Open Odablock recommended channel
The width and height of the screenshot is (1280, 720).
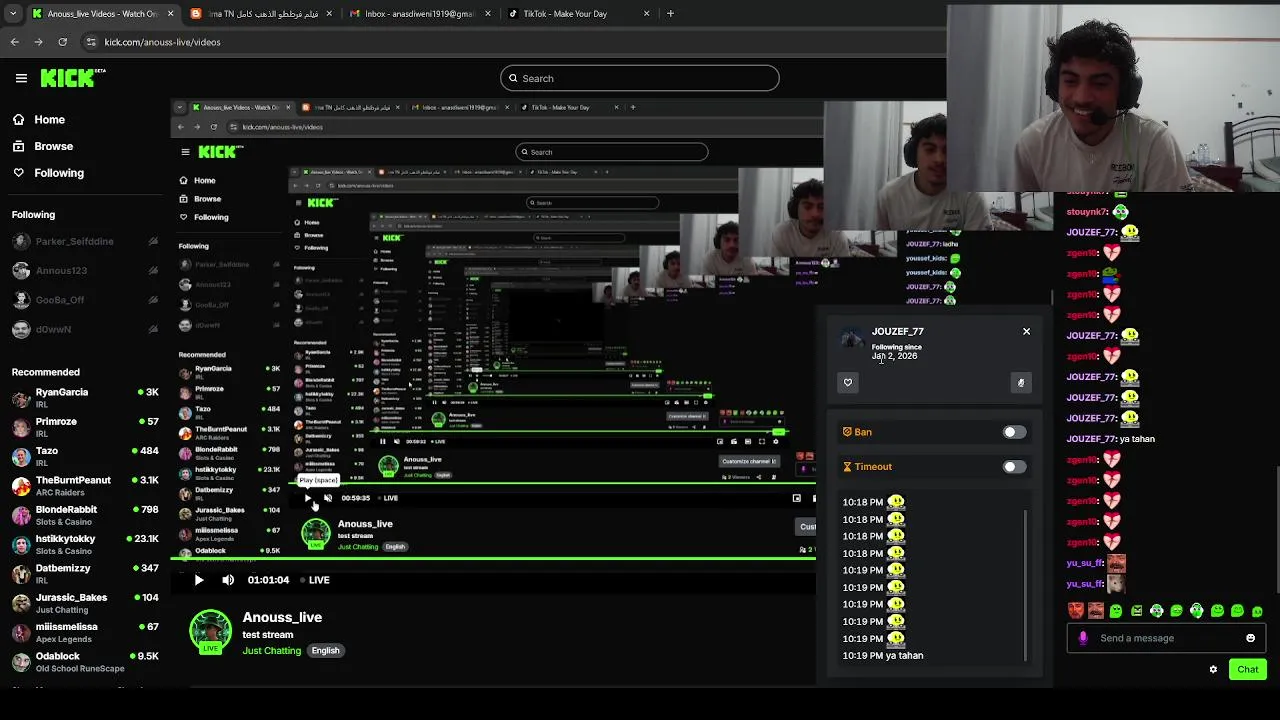pyautogui.click(x=84, y=662)
